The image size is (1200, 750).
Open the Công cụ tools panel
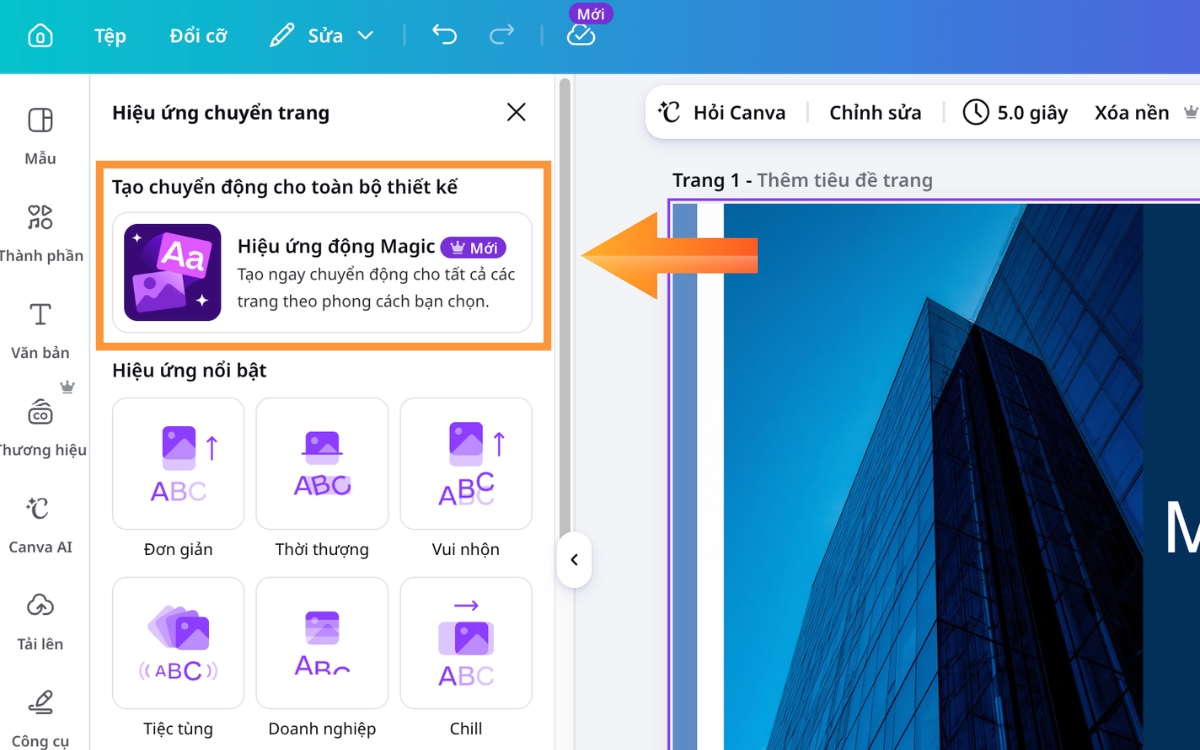(x=40, y=718)
